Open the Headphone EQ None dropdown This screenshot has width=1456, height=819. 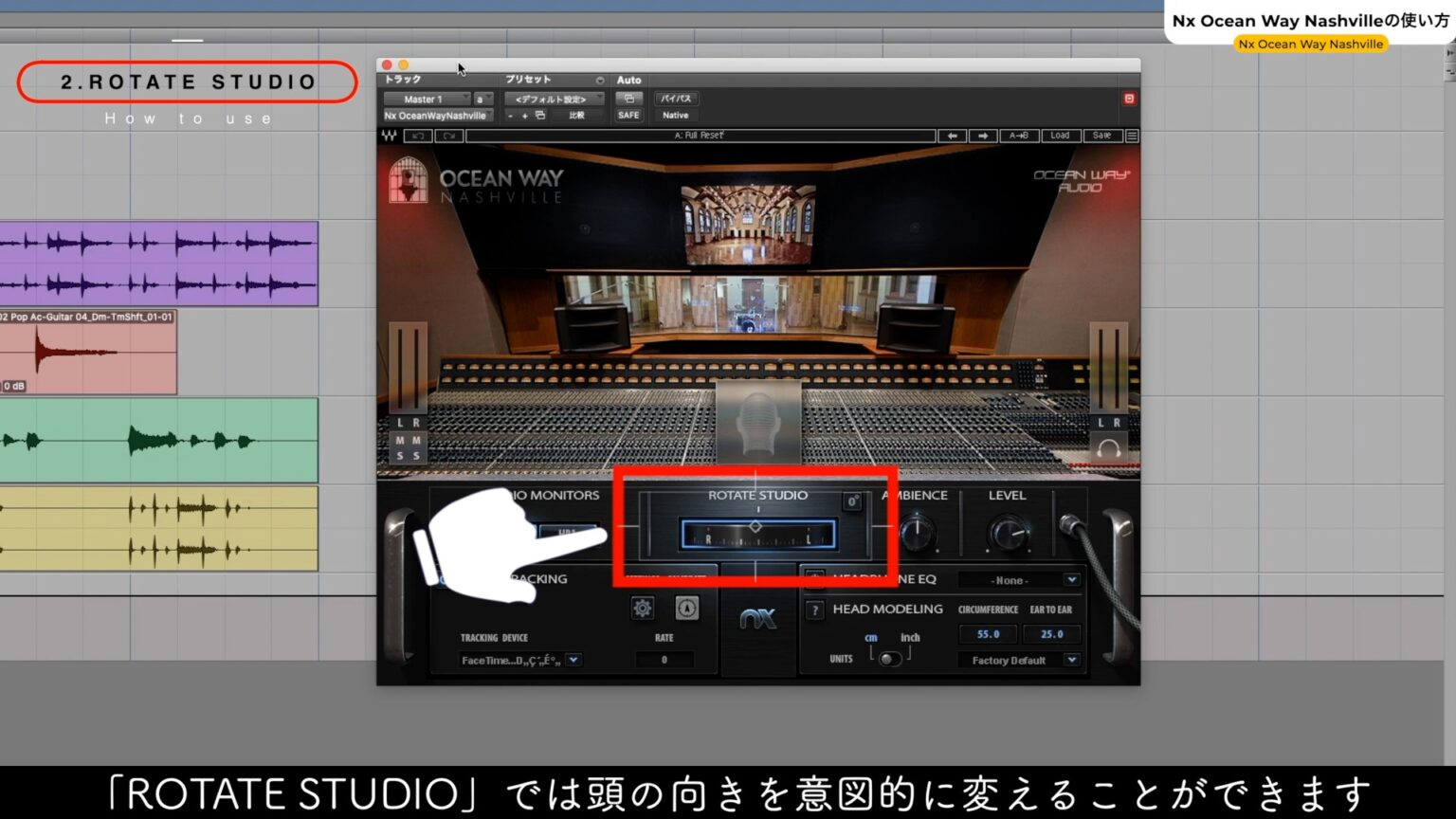click(1018, 580)
